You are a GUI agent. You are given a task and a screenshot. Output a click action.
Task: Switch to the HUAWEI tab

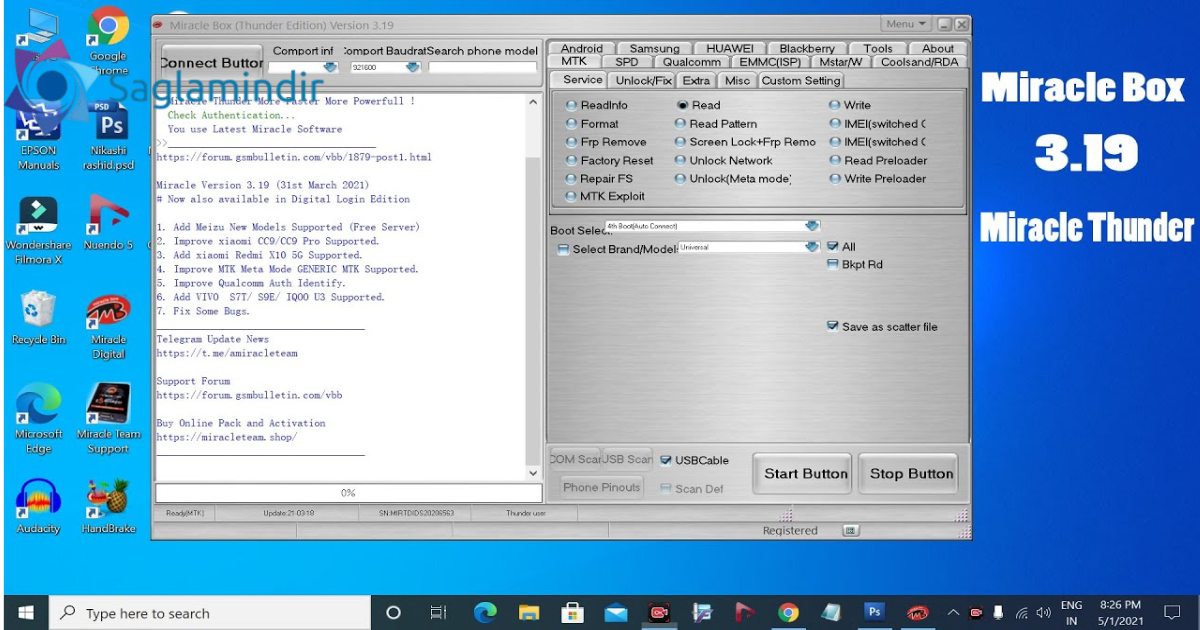pyautogui.click(x=730, y=48)
